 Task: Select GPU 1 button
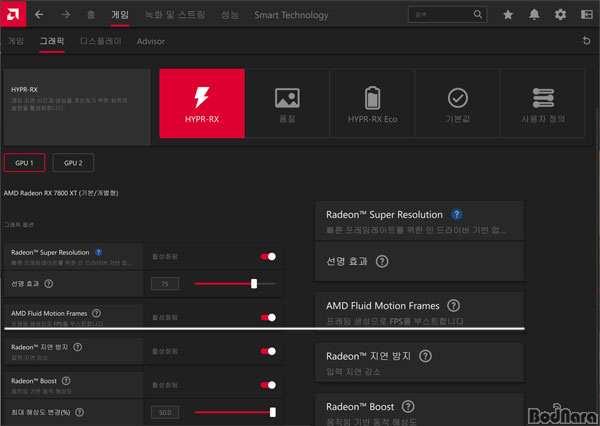[x=24, y=163]
